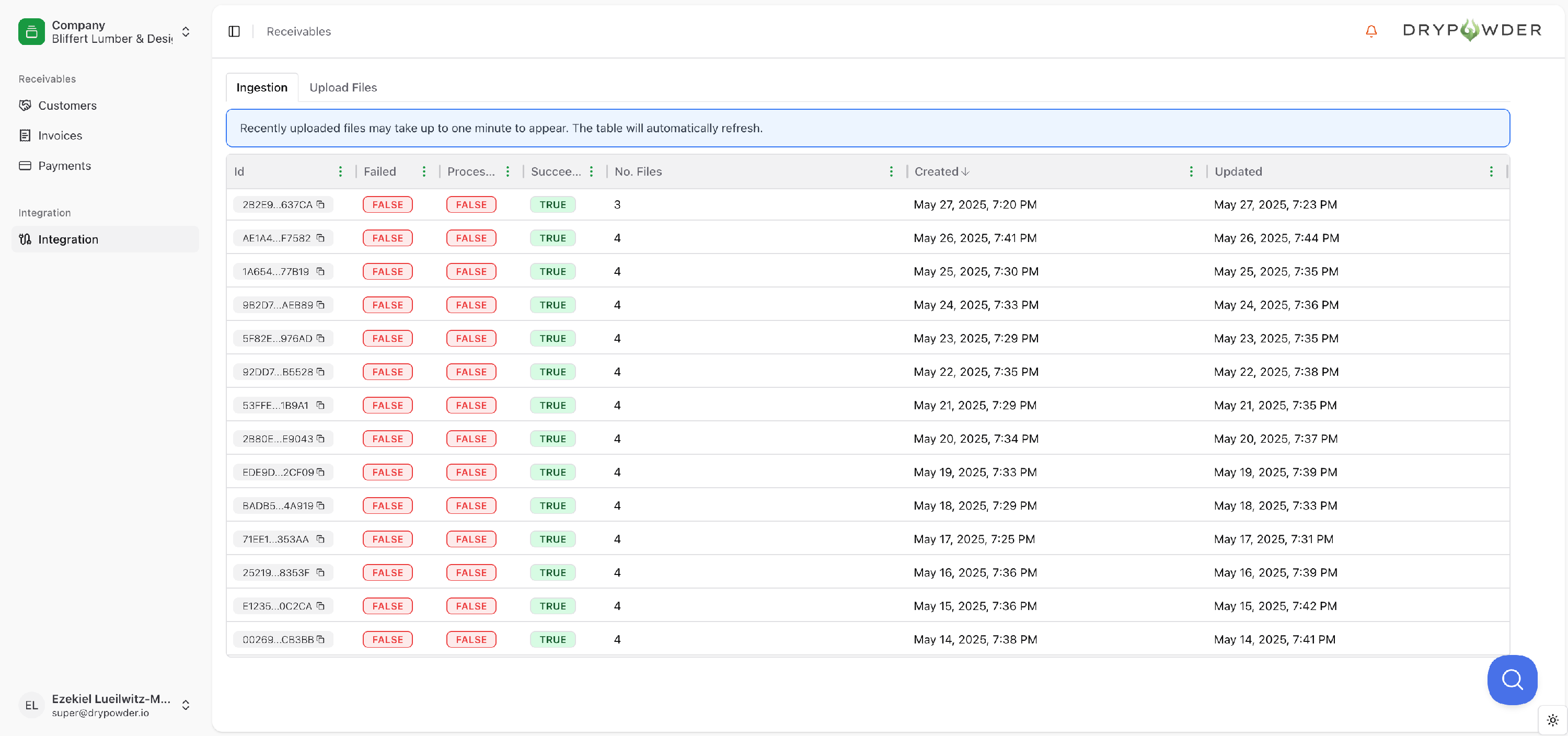Click the info banner about recently uploaded files

pos(868,128)
